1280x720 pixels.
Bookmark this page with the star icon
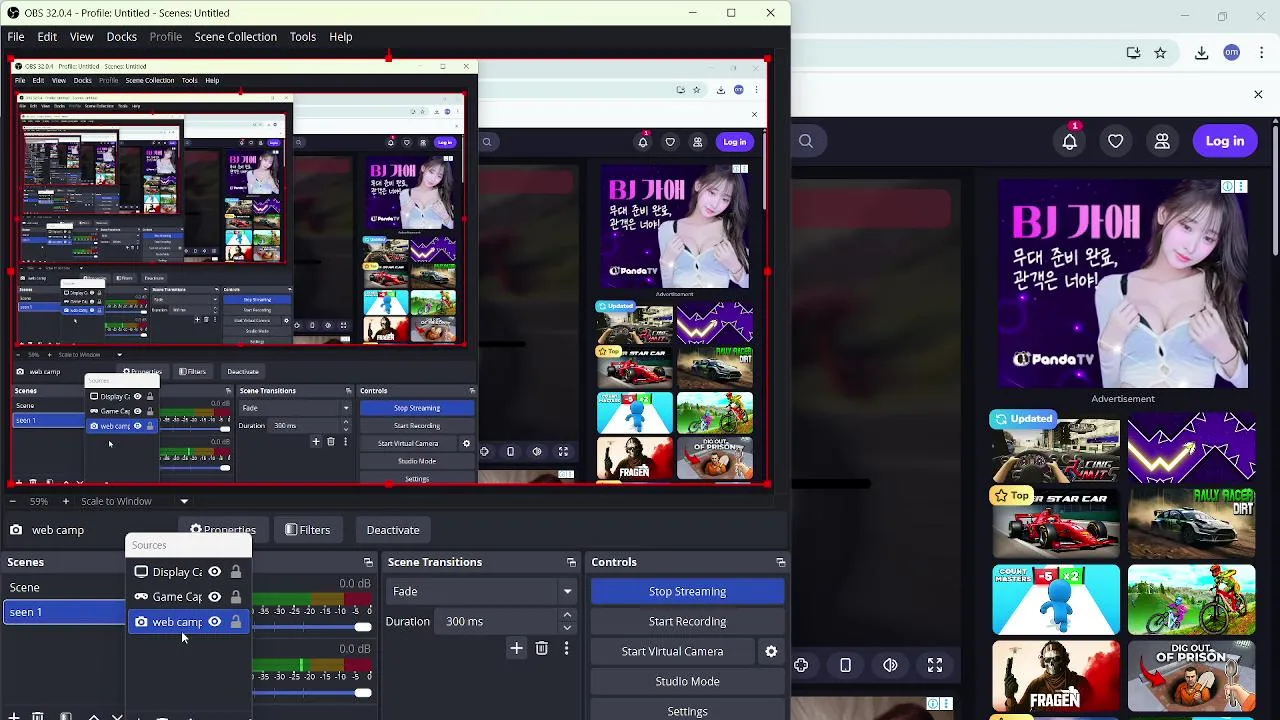[1160, 53]
